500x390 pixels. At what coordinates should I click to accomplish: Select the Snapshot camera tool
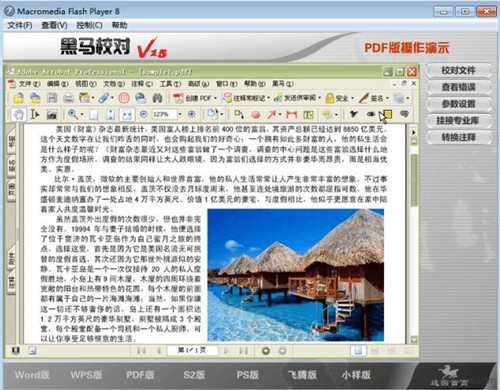(x=52, y=115)
